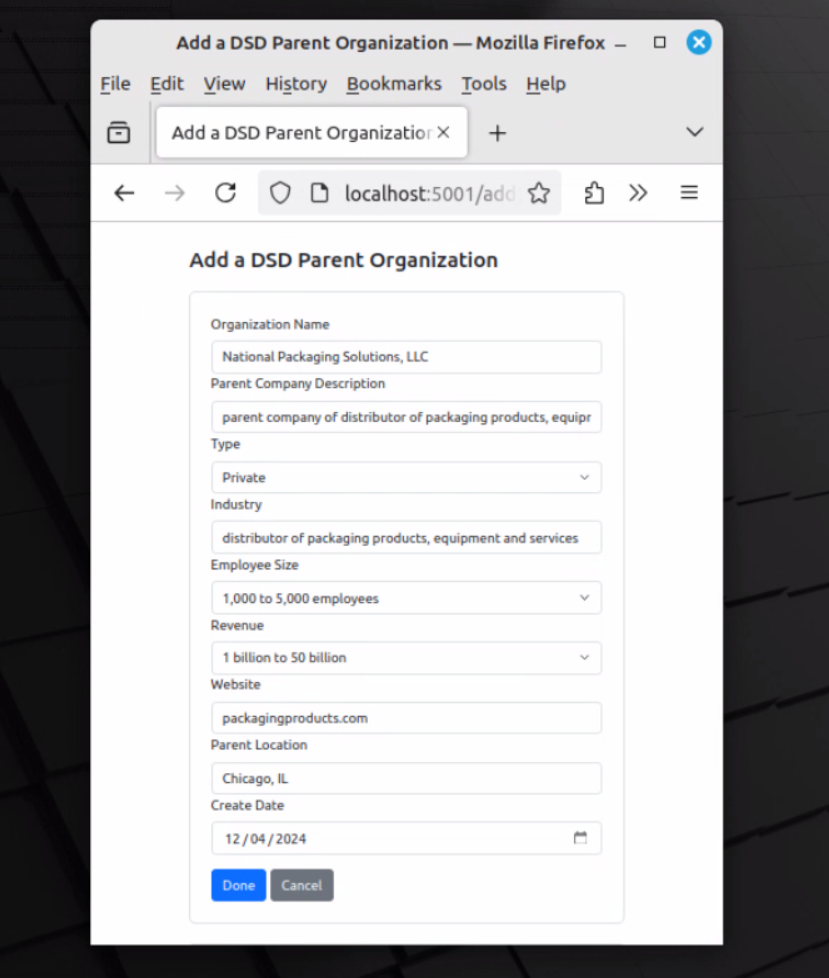Bookmark this page with the star icon
This screenshot has width=829, height=978.
(539, 192)
